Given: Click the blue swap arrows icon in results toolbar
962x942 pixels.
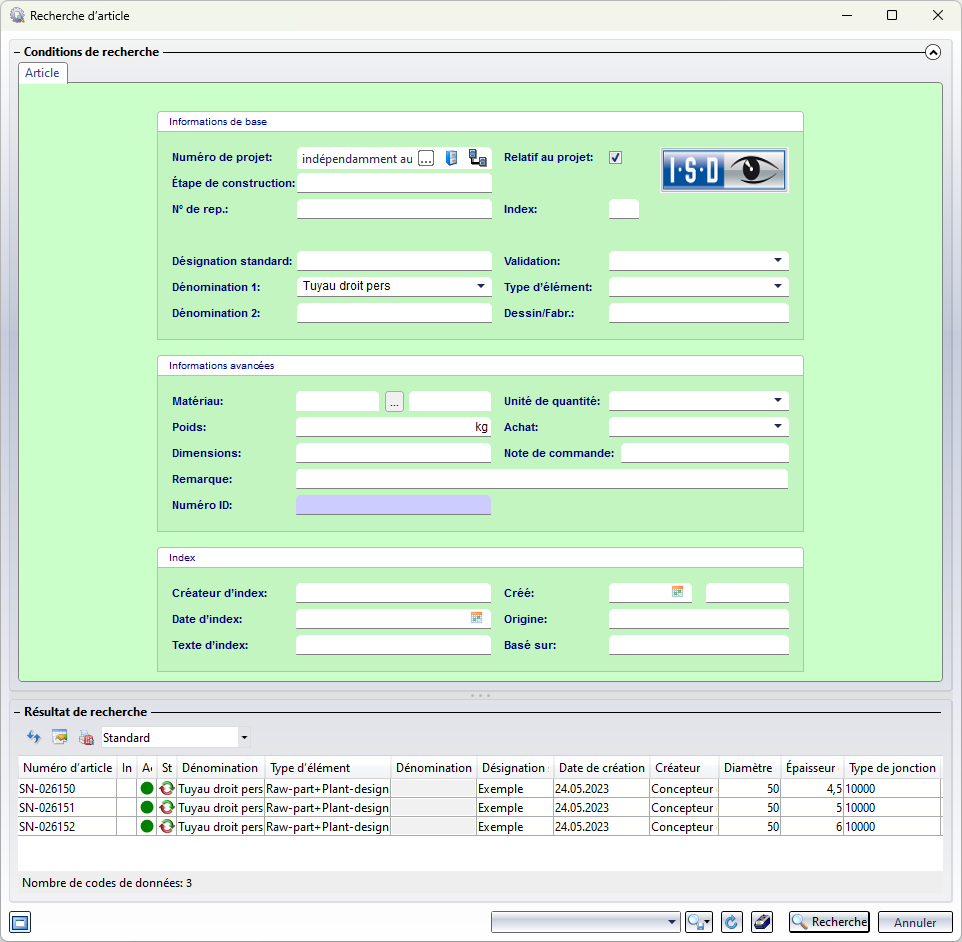Looking at the screenshot, I should tap(33, 737).
